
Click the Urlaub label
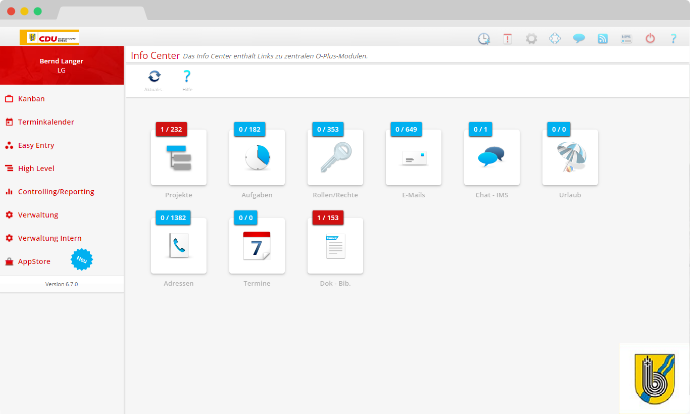coord(570,195)
